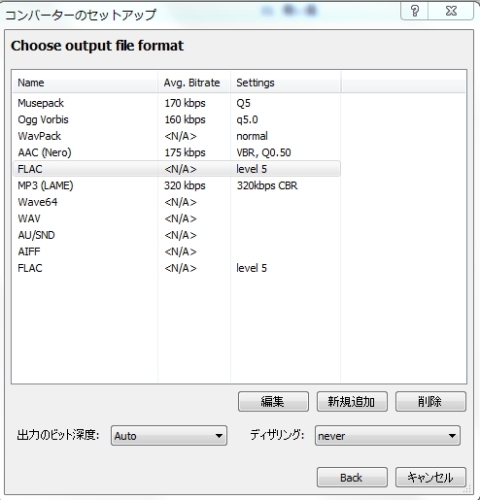Click the q5.0 settings cell
The height and width of the screenshot is (500, 480).
247,119
